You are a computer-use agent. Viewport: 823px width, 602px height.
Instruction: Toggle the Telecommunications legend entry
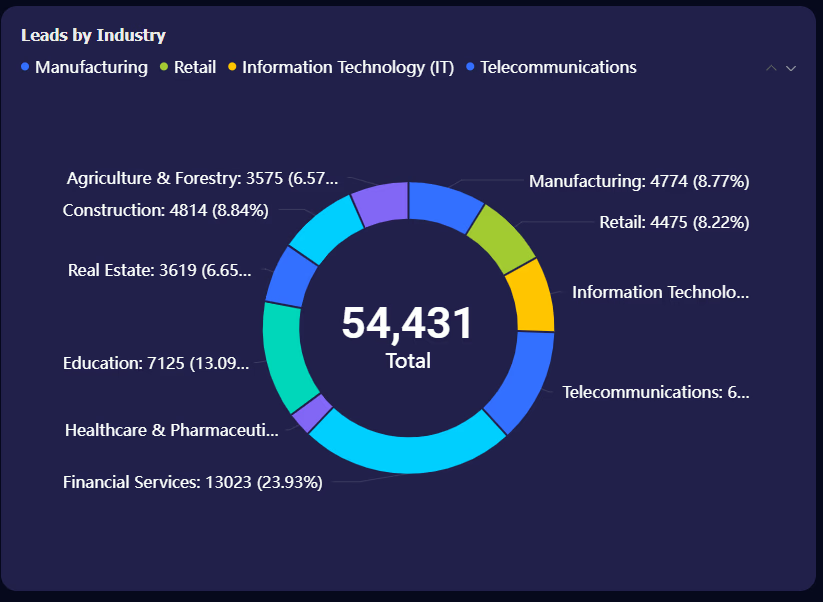click(552, 67)
